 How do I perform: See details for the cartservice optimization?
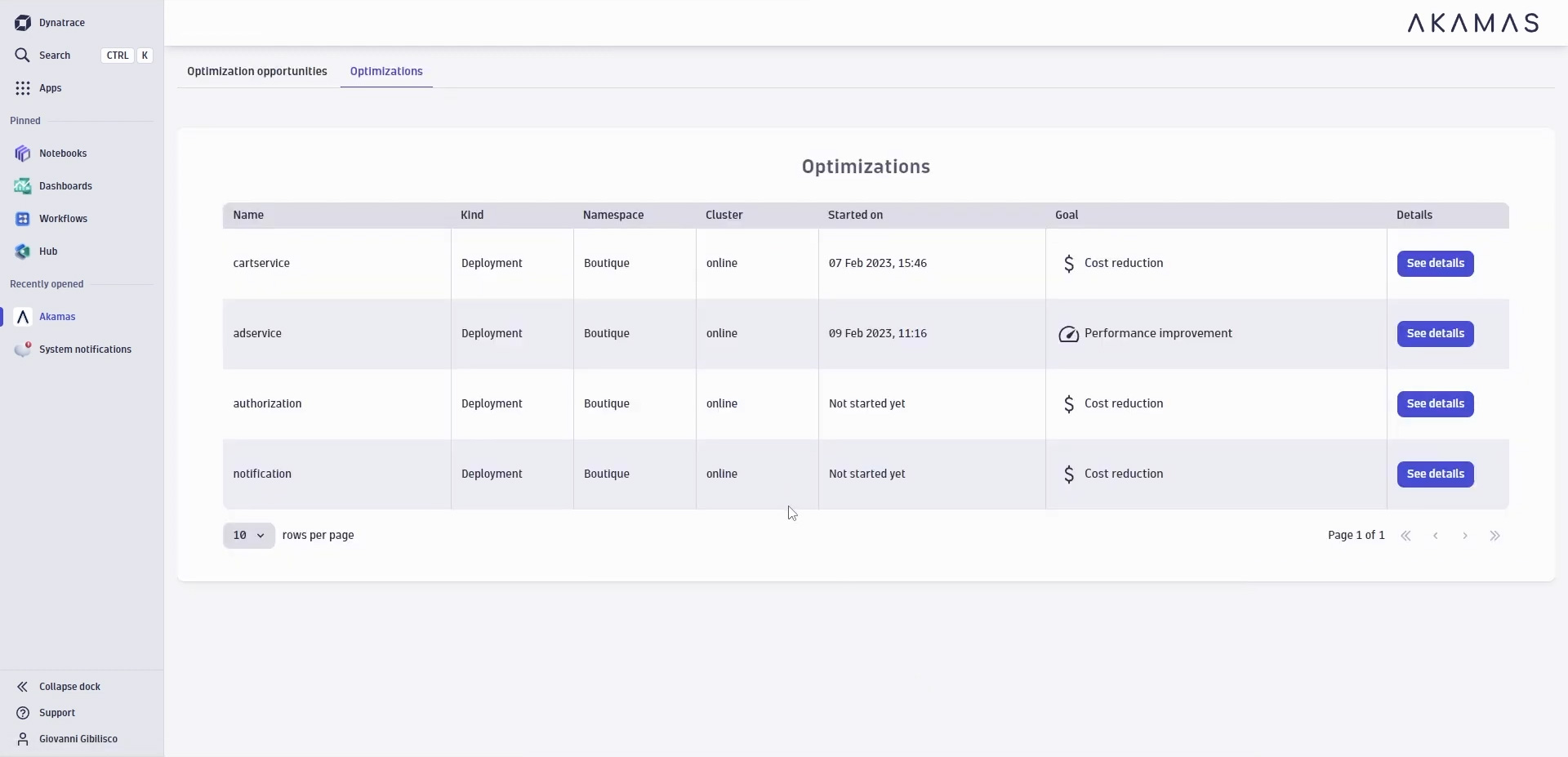click(x=1435, y=263)
